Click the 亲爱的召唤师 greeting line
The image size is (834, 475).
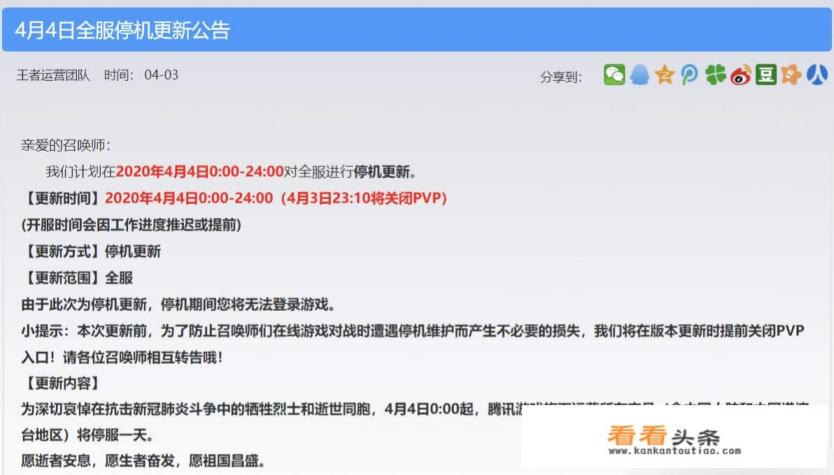65,145
